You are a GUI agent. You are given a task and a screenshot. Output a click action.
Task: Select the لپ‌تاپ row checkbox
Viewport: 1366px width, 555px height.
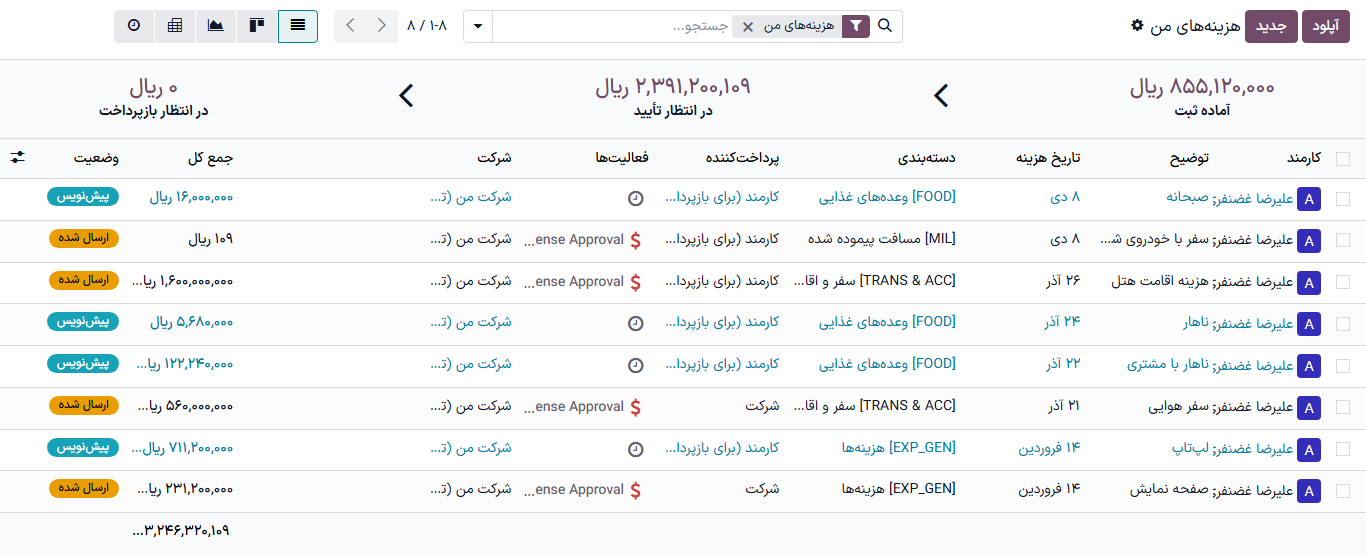click(x=1342, y=449)
